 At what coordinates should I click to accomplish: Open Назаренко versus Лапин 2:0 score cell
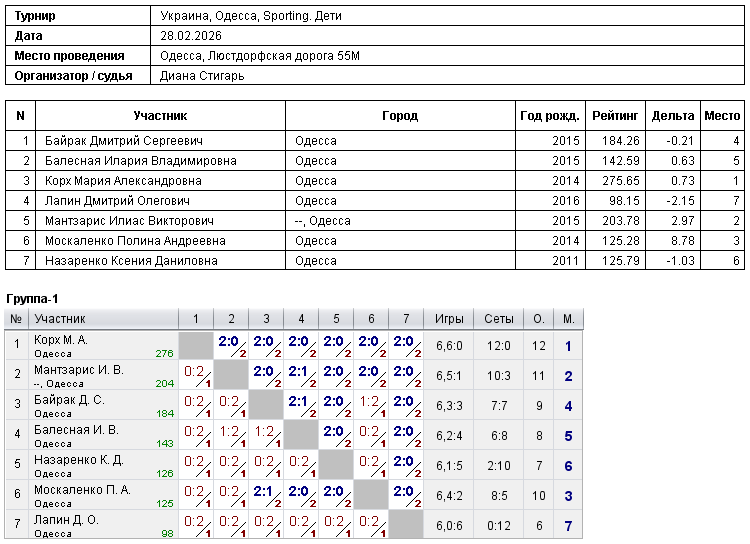tap(406, 466)
